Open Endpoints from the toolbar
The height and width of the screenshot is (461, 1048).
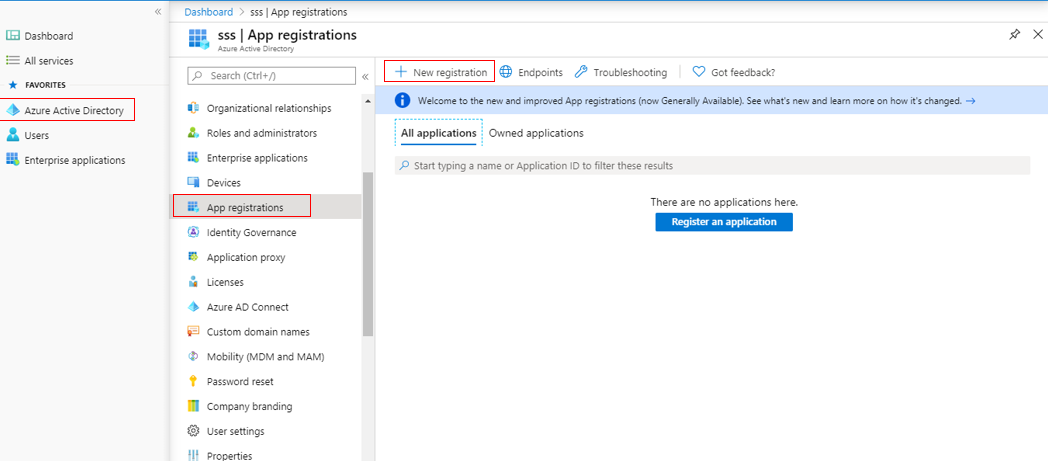point(531,71)
